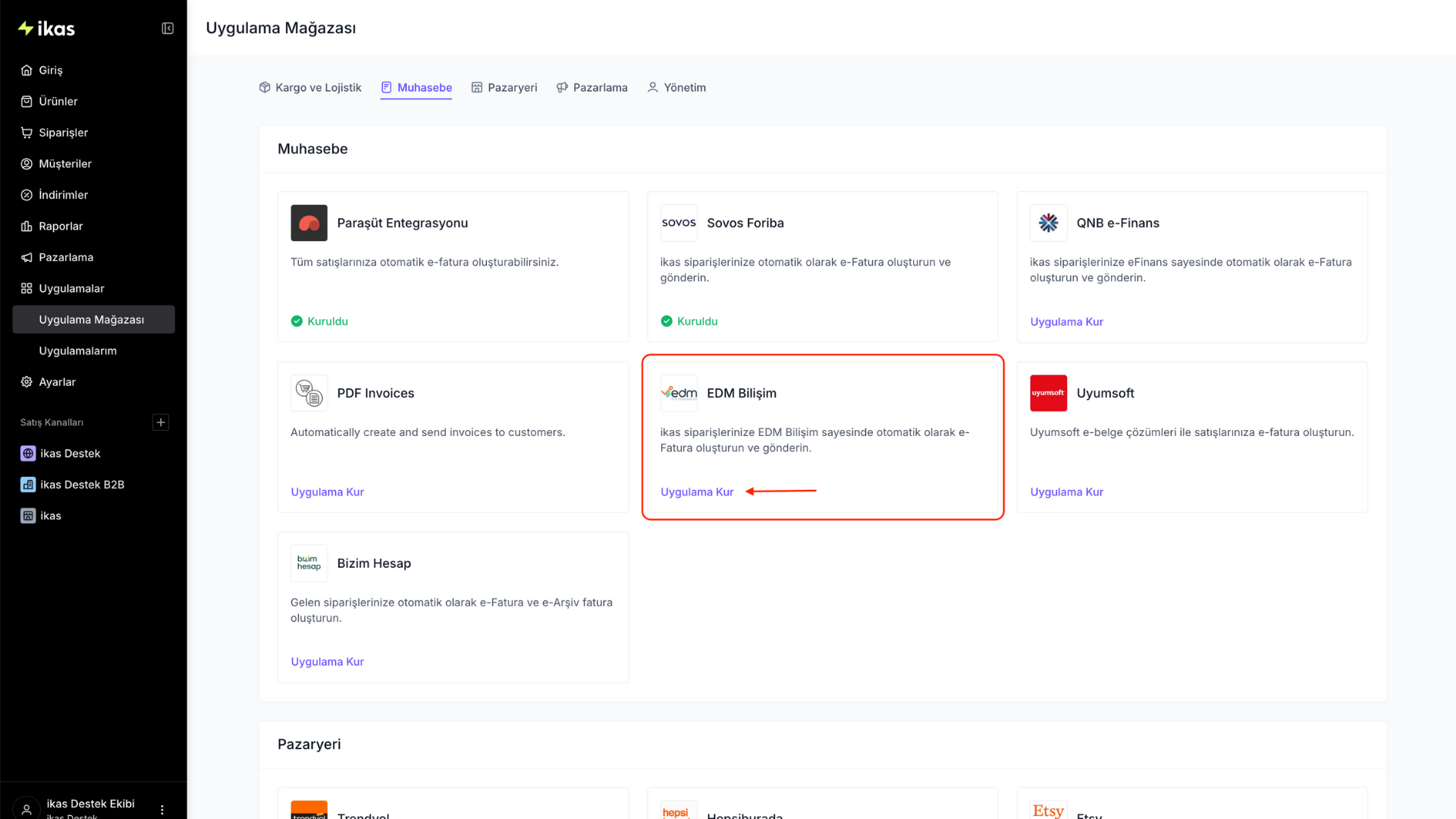The width and height of the screenshot is (1456, 819).
Task: Switch to Yönetim tab
Action: point(676,87)
